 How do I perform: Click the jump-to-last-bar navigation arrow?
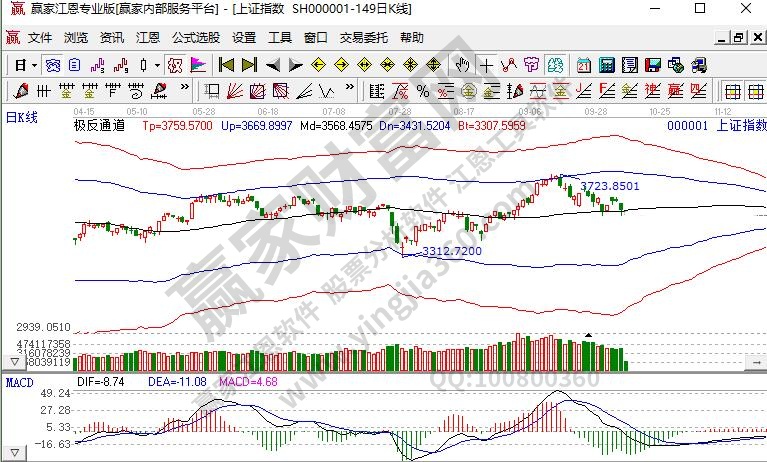click(x=249, y=65)
